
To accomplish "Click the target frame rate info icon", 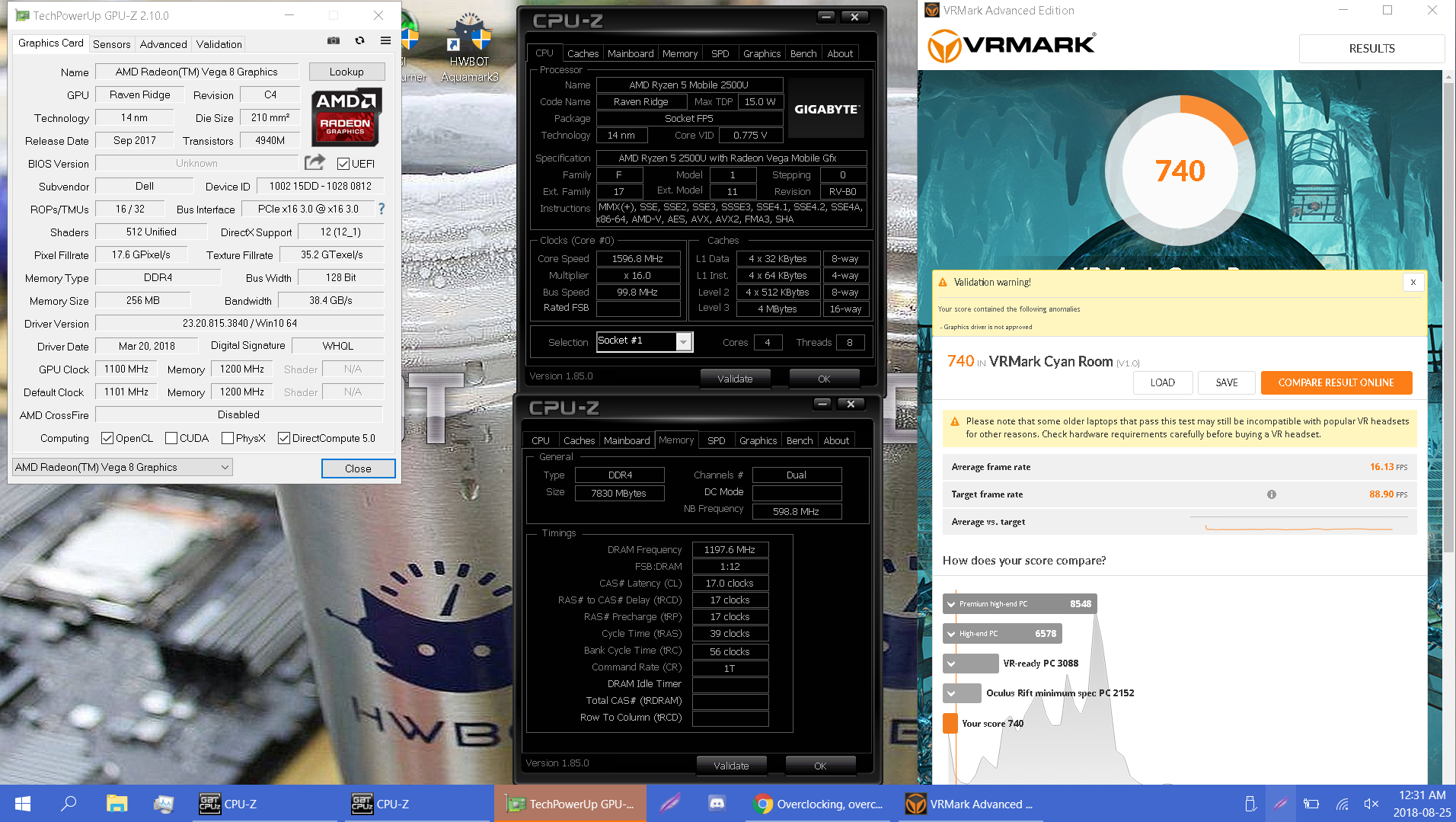I will click(1271, 494).
